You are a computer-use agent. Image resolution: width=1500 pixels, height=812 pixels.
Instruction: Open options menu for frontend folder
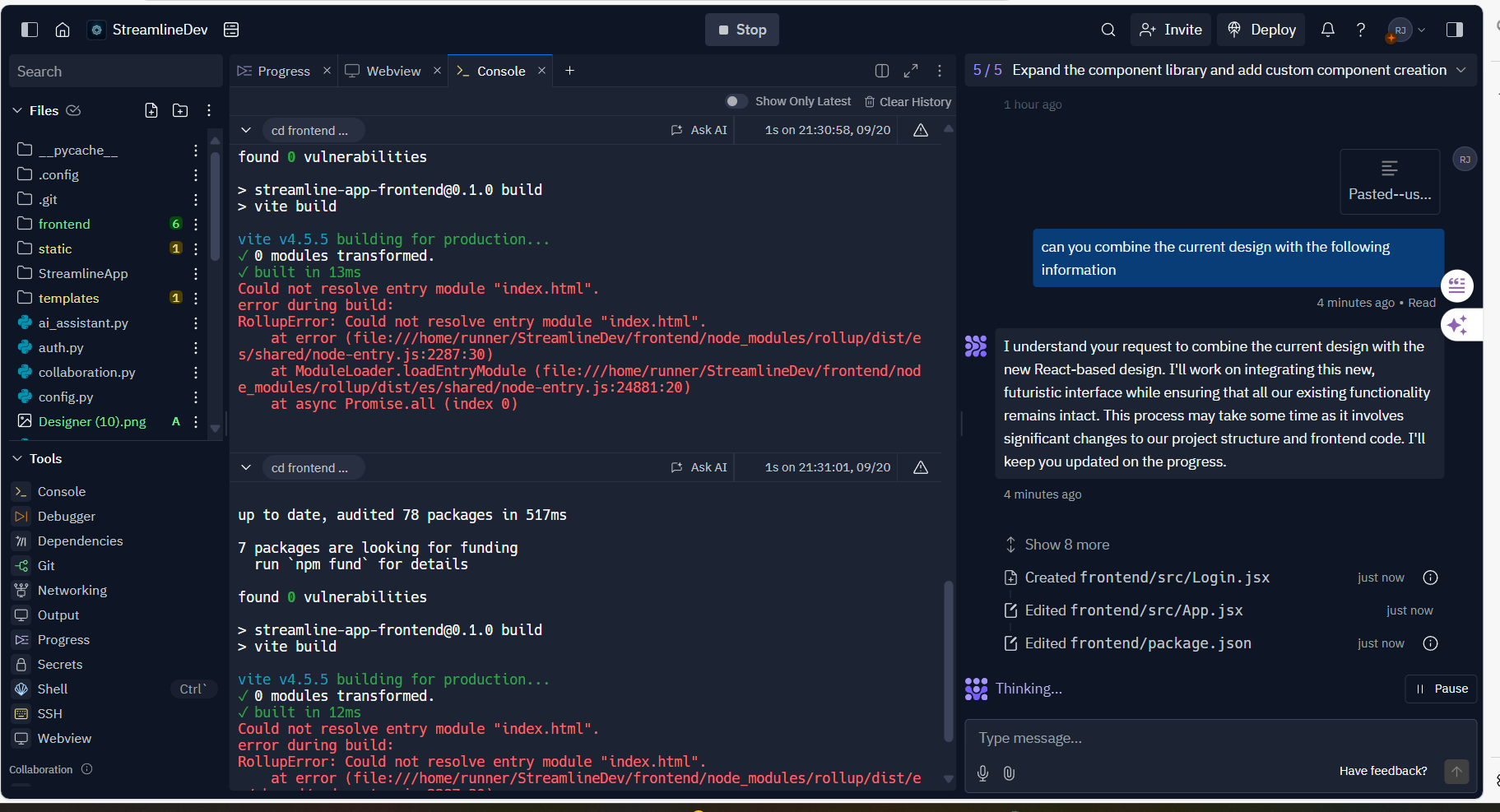tap(196, 224)
